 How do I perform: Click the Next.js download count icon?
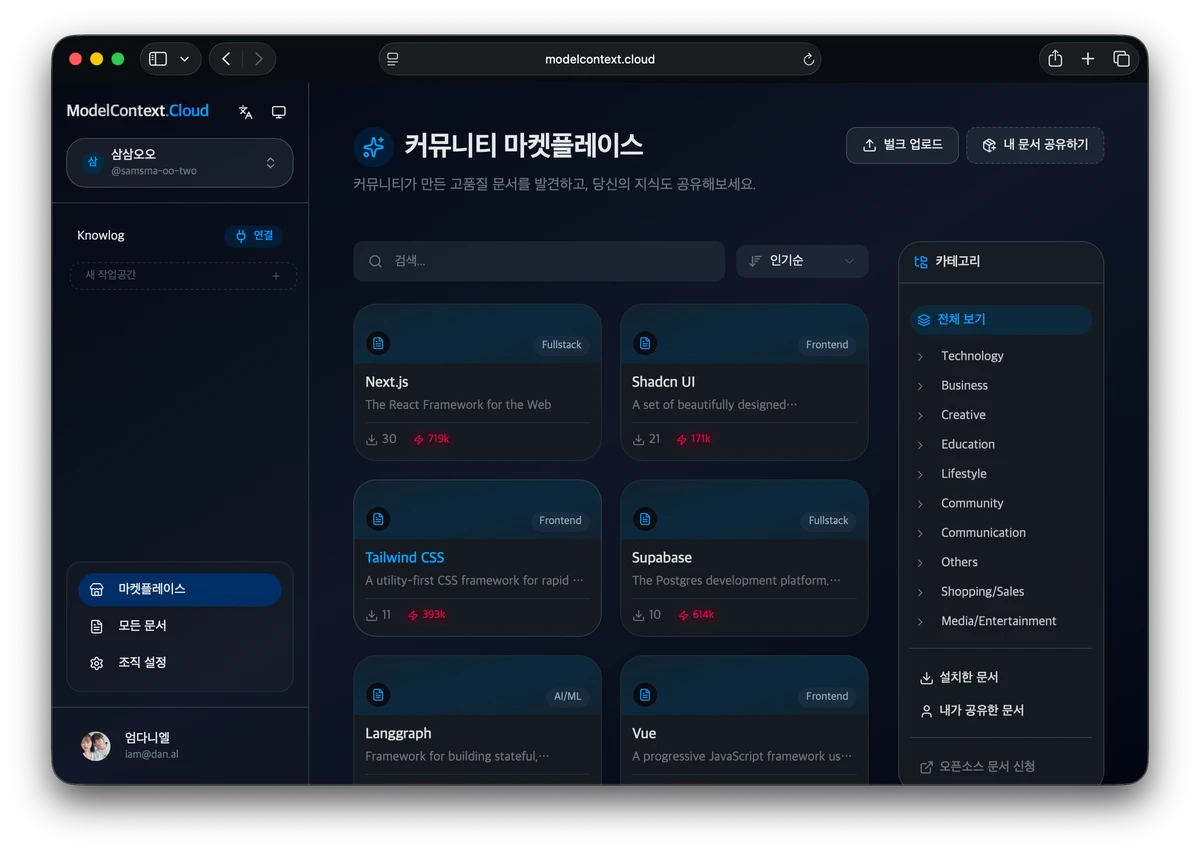372,439
